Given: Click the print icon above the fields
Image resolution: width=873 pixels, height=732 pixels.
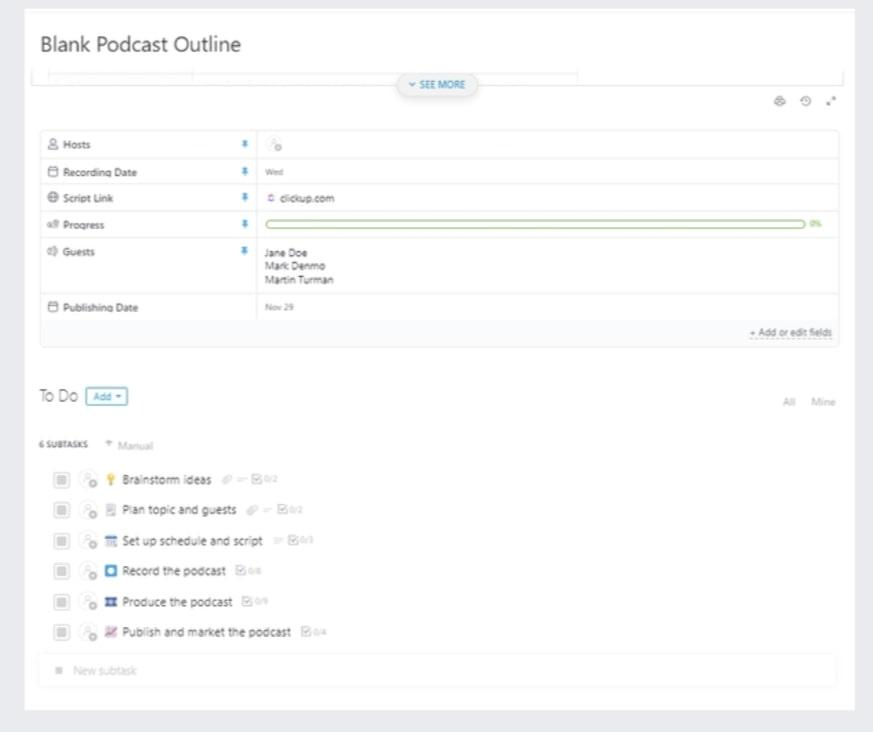Looking at the screenshot, I should (x=780, y=101).
